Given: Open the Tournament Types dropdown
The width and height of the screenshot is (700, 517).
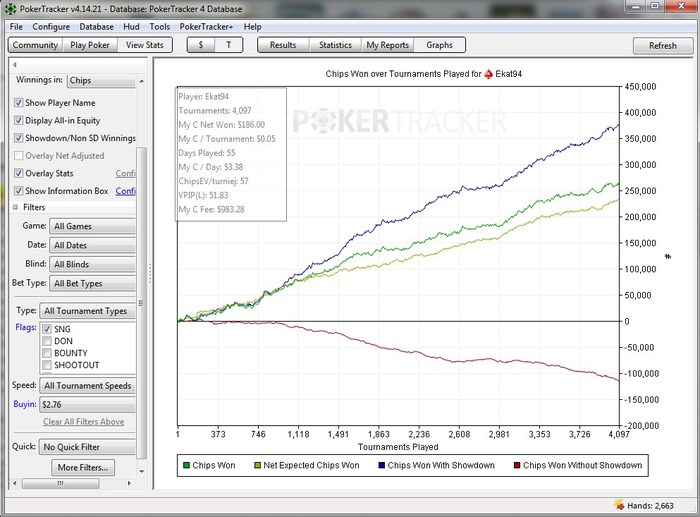Looking at the screenshot, I should point(88,311).
